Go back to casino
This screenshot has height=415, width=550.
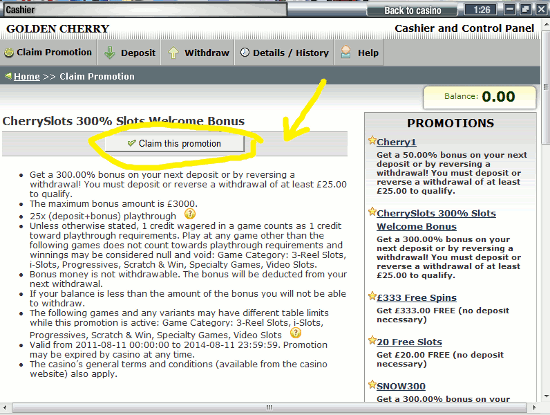click(x=412, y=11)
